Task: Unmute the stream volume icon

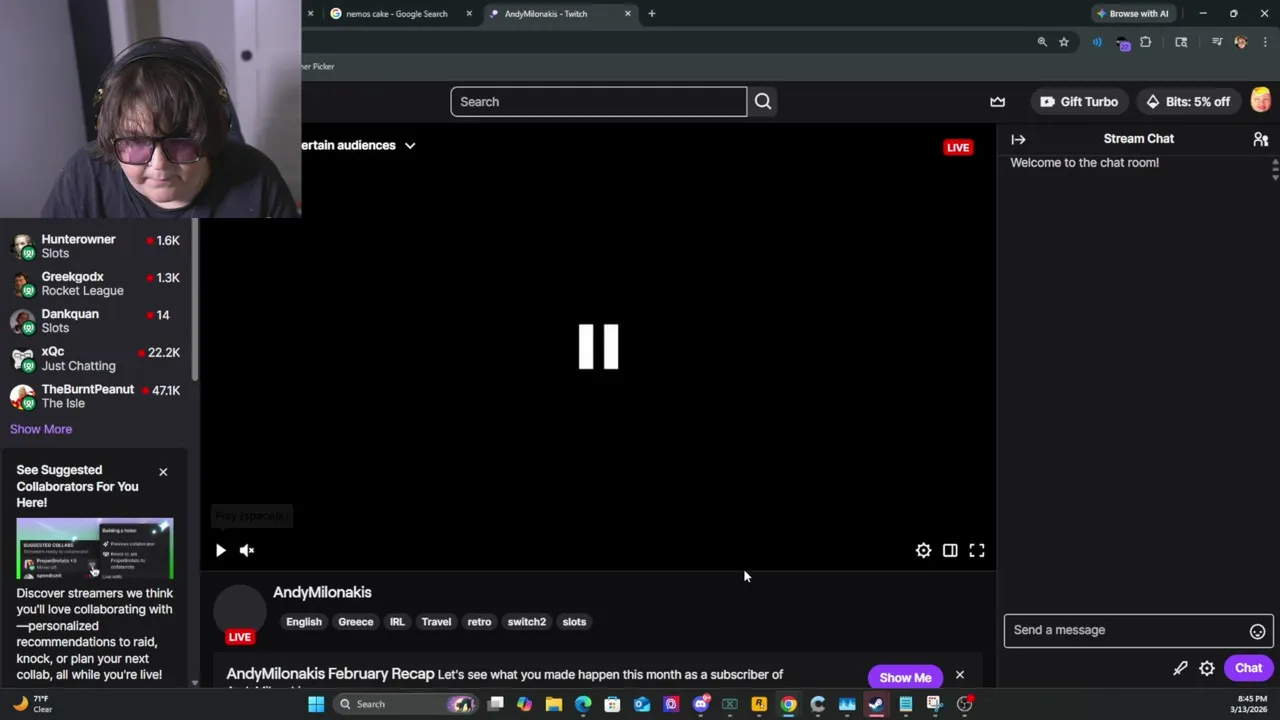Action: pyautogui.click(x=247, y=550)
